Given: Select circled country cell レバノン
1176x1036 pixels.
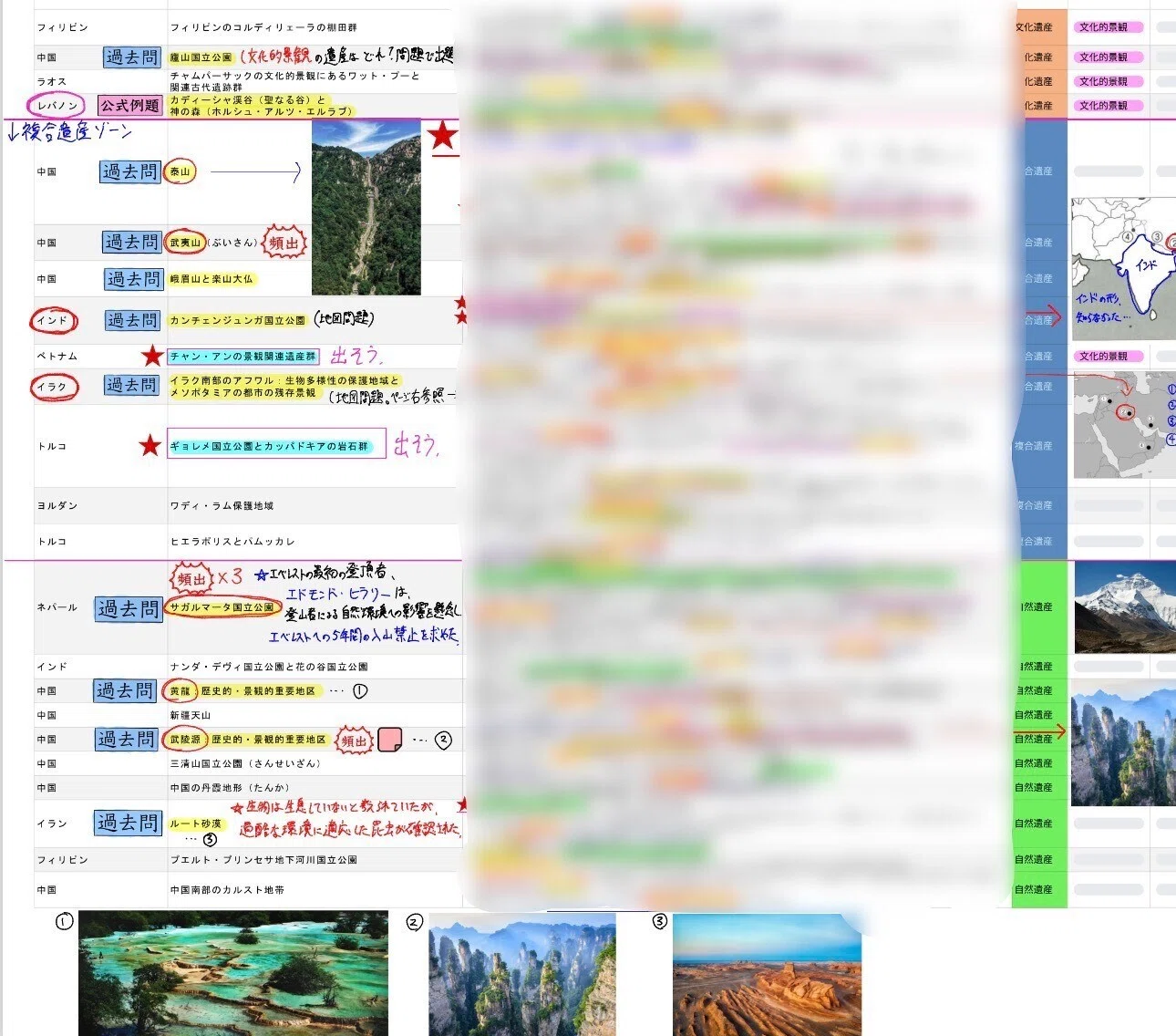Looking at the screenshot, I should coord(57,106).
